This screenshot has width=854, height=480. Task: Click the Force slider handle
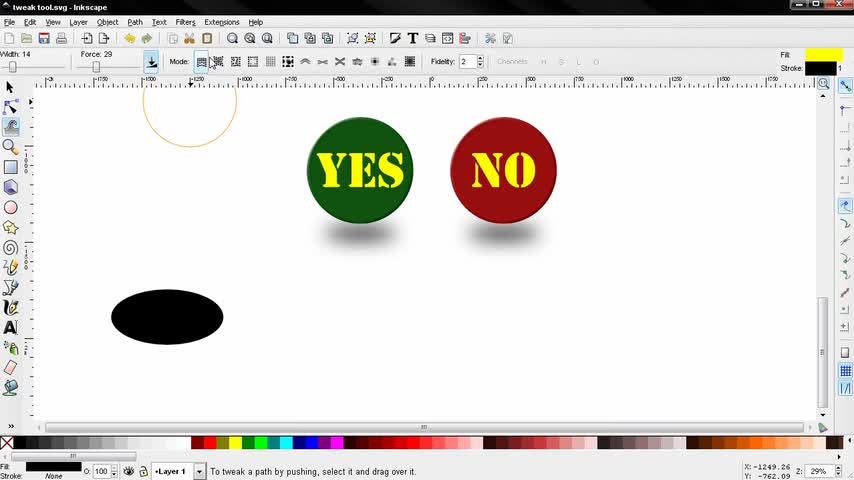coord(96,67)
